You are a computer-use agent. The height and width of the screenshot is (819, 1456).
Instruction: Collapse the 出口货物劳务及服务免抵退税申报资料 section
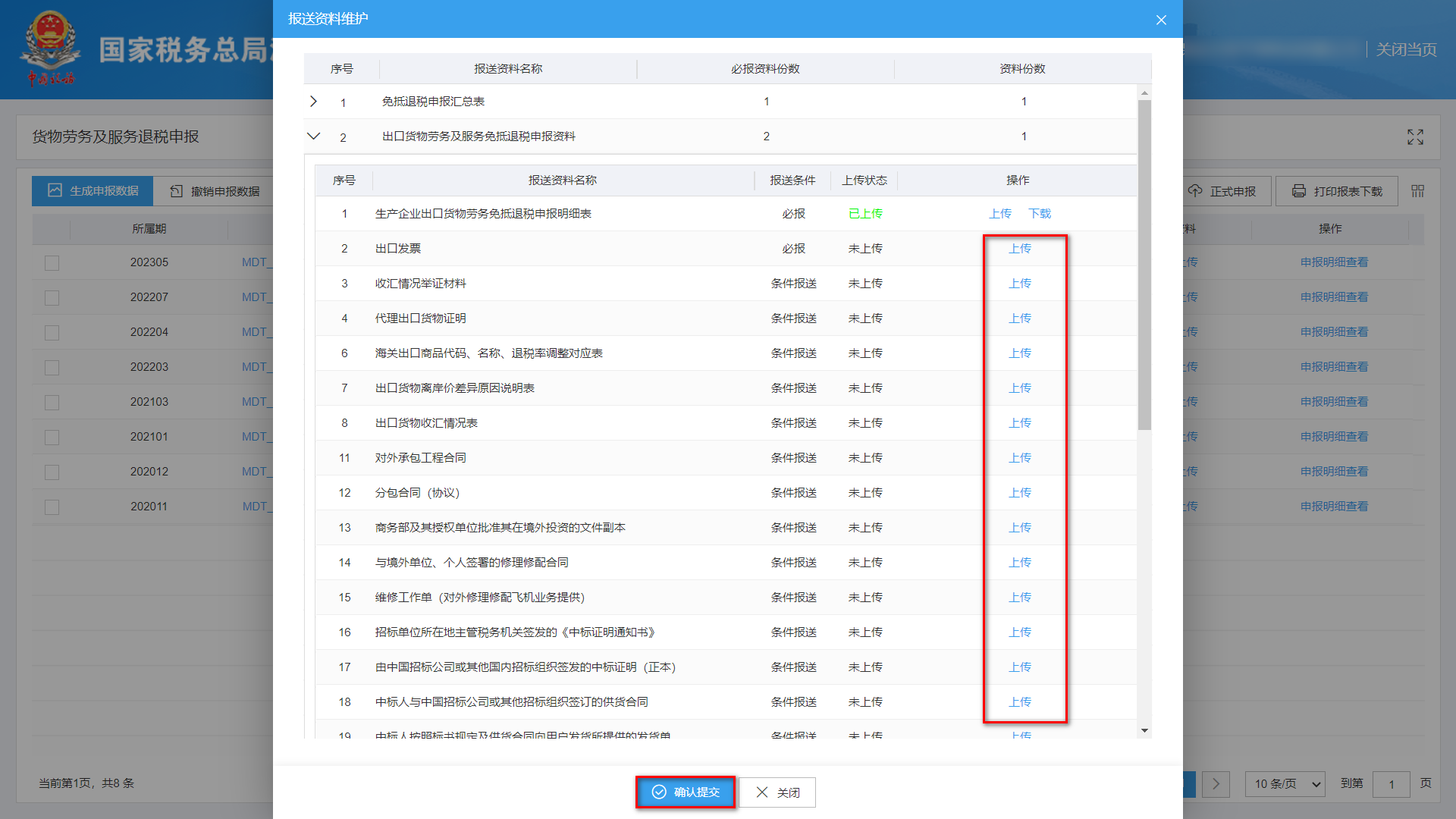(313, 136)
